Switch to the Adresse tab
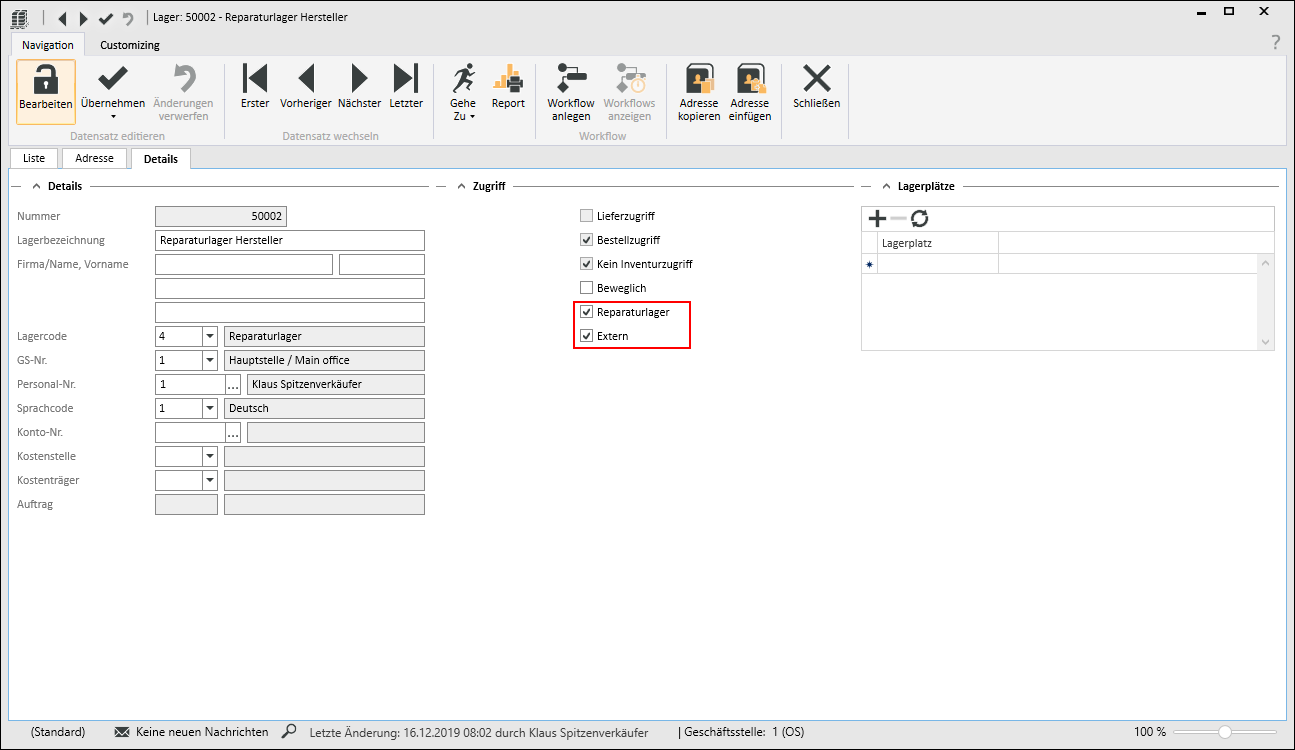 click(x=95, y=159)
